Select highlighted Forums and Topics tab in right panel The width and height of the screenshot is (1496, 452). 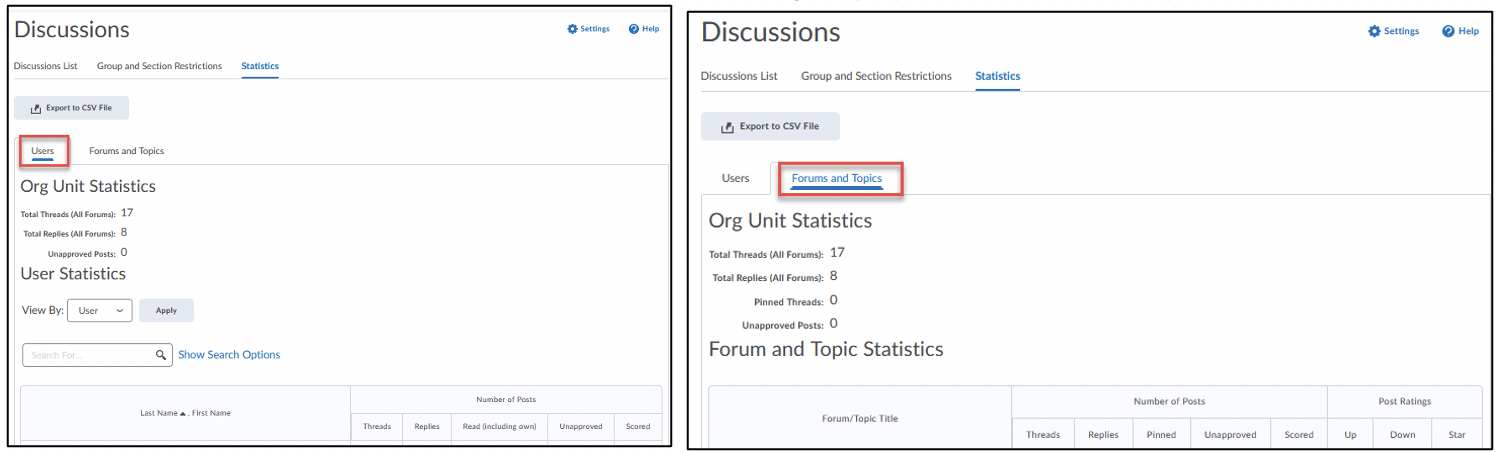837,179
